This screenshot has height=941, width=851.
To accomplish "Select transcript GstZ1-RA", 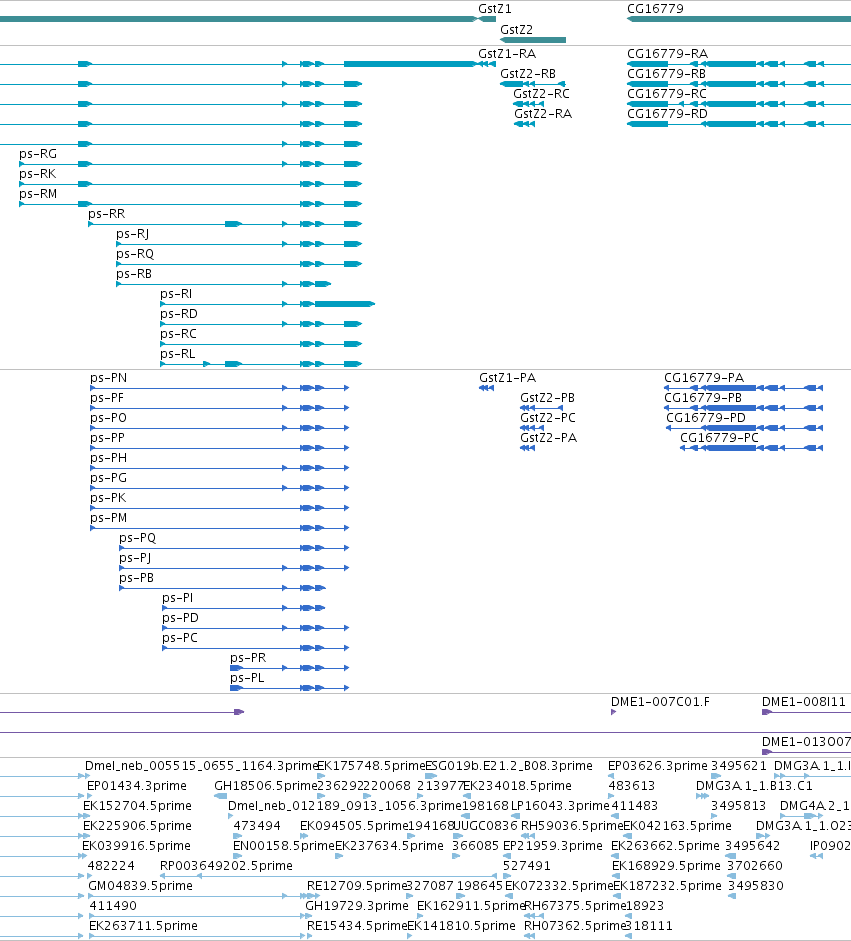I will pyautogui.click(x=507, y=54).
